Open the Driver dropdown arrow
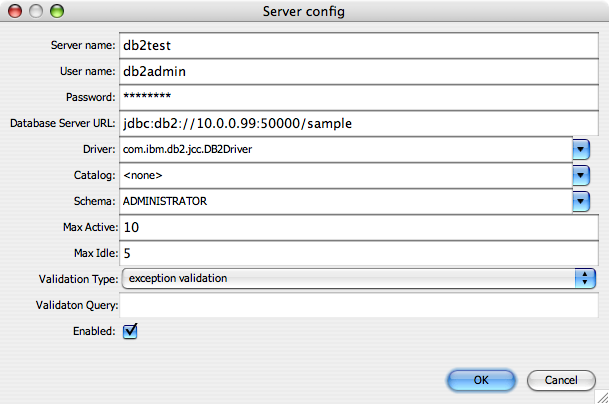 coord(581,150)
